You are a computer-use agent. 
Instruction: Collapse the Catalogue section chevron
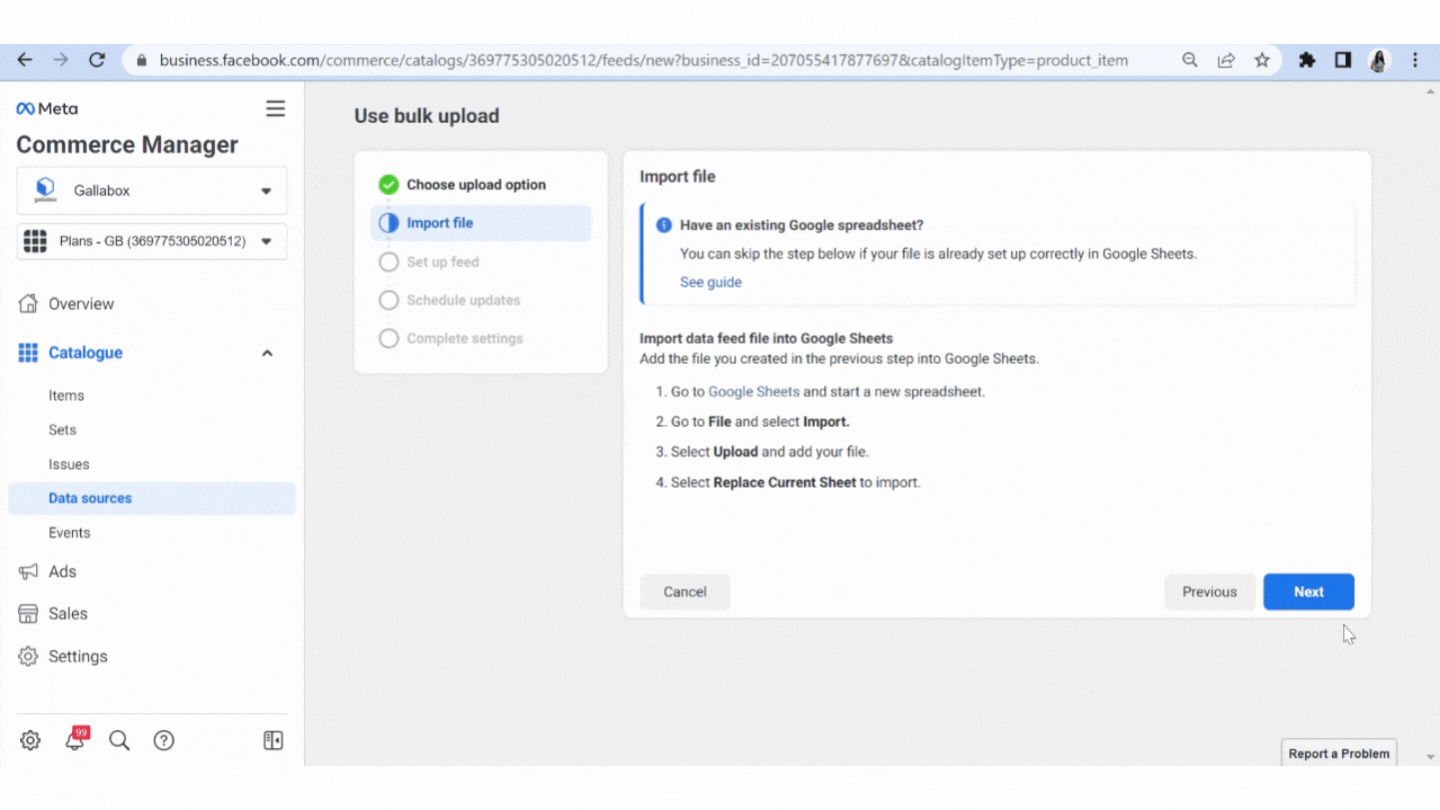[x=267, y=353]
